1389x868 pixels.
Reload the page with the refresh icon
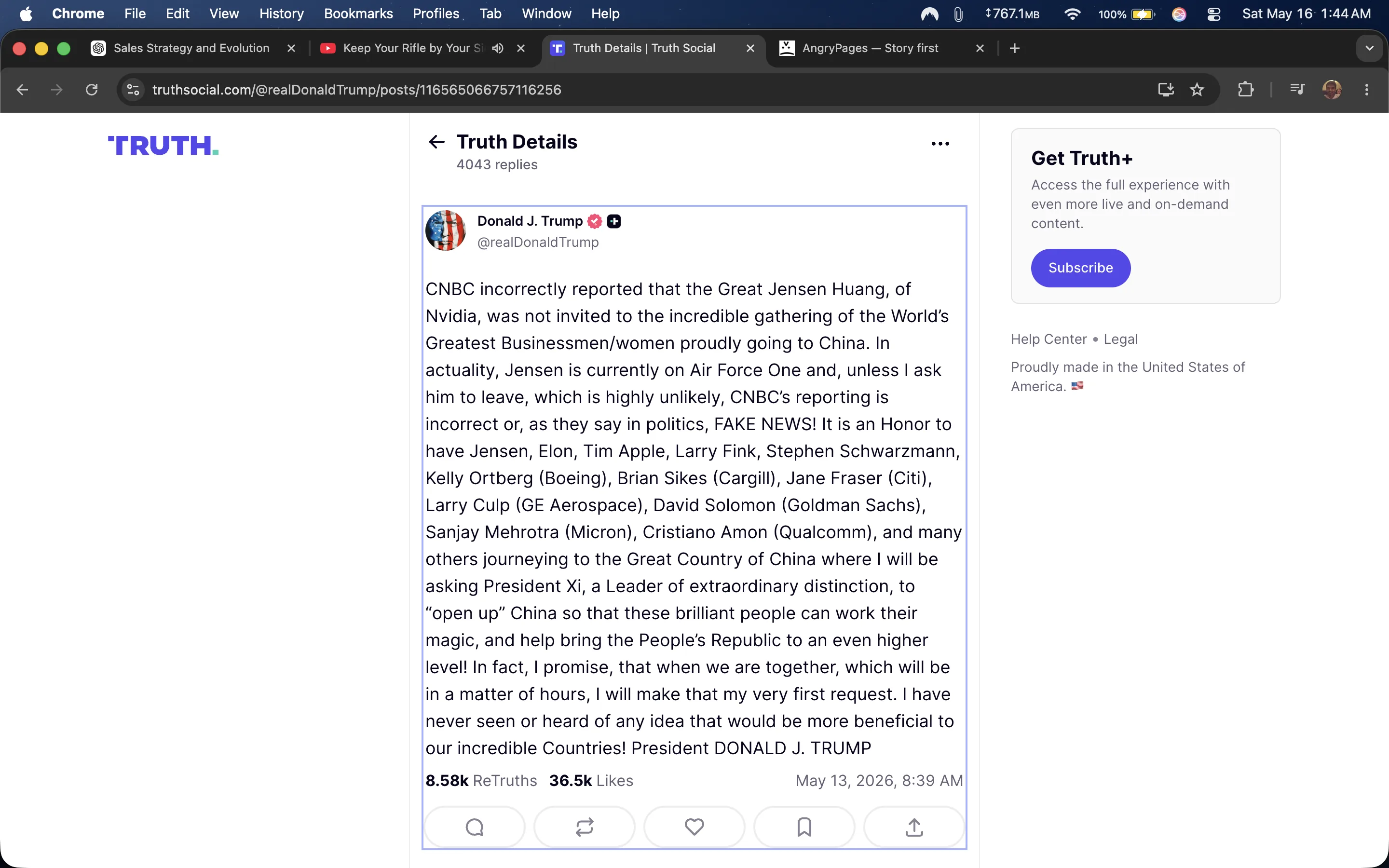92,90
